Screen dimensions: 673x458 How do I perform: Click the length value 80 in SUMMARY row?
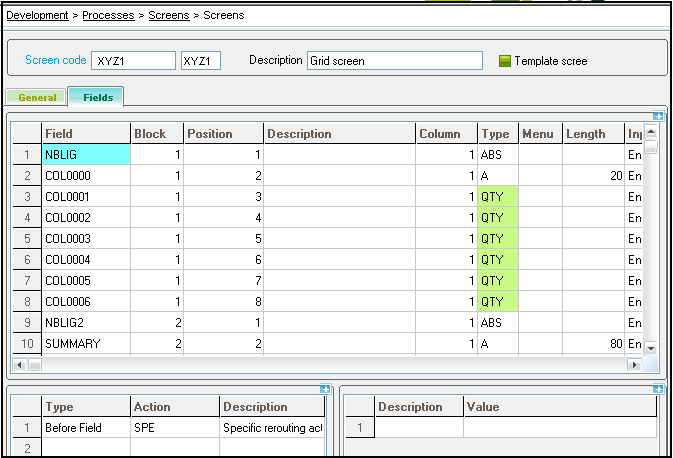coord(594,344)
